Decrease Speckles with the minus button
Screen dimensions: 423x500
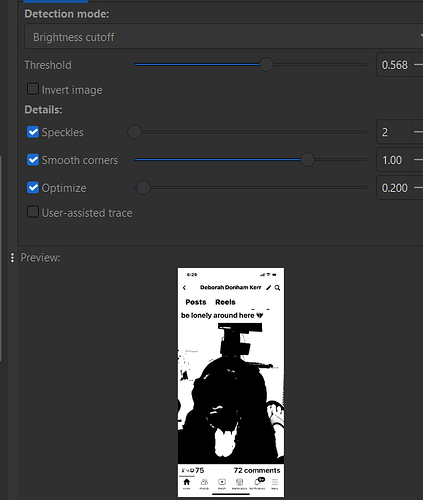click(419, 132)
